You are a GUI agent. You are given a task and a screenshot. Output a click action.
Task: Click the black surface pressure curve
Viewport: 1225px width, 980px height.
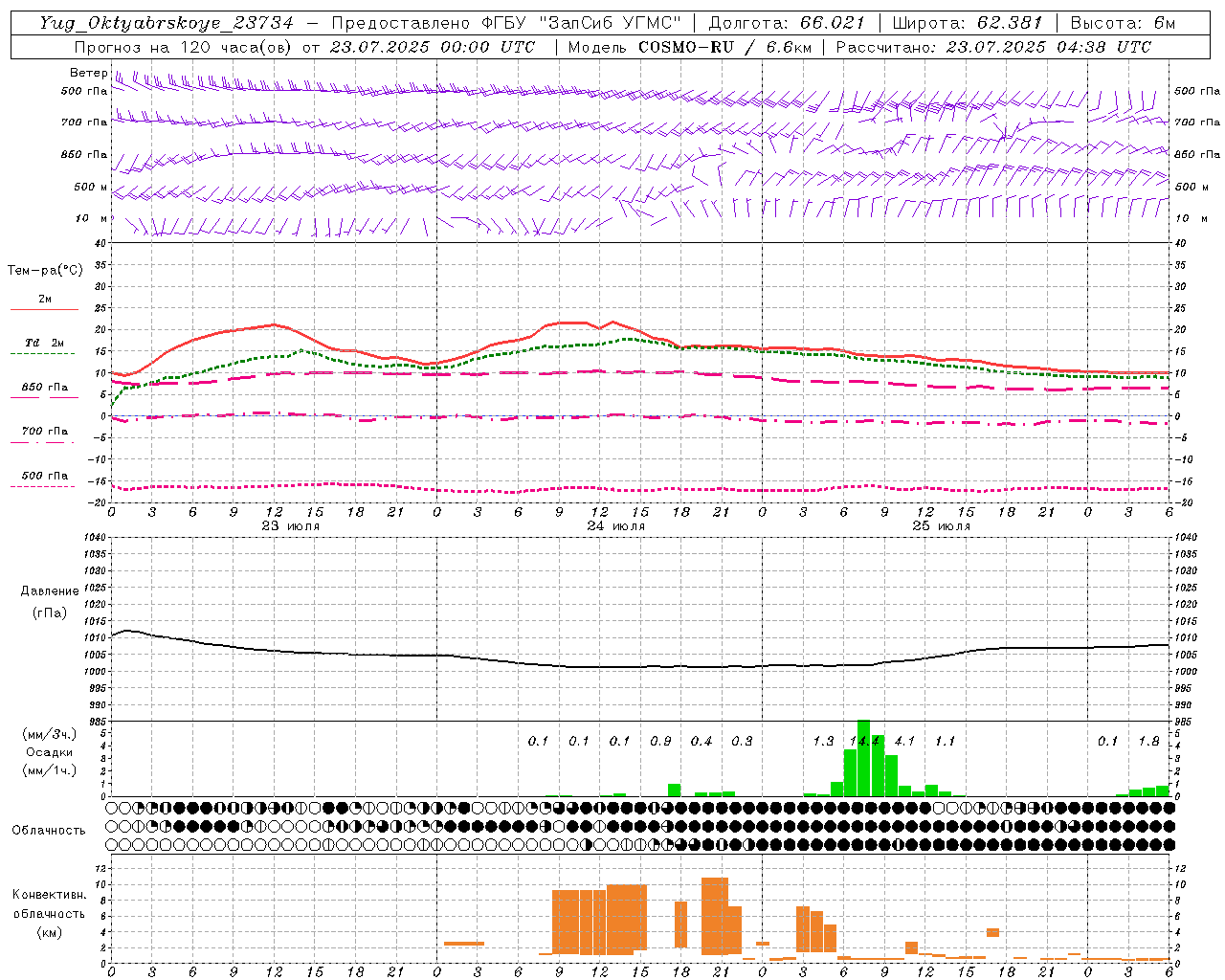pyautogui.click(x=639, y=666)
